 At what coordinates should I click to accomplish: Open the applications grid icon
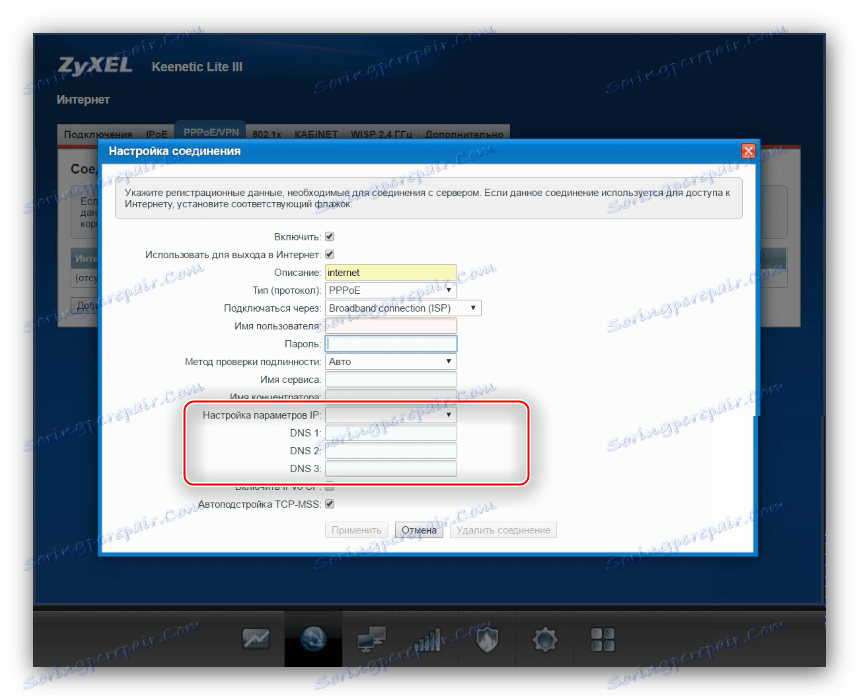point(602,639)
